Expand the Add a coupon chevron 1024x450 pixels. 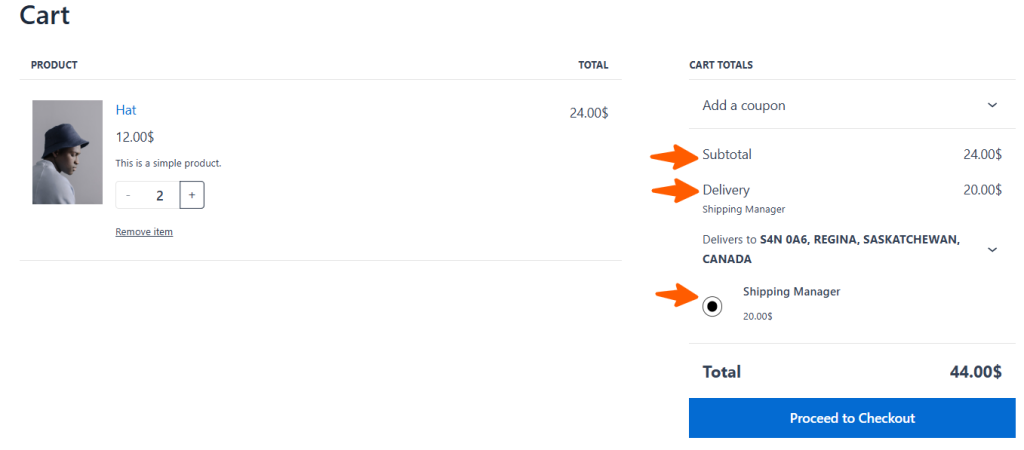click(x=992, y=105)
